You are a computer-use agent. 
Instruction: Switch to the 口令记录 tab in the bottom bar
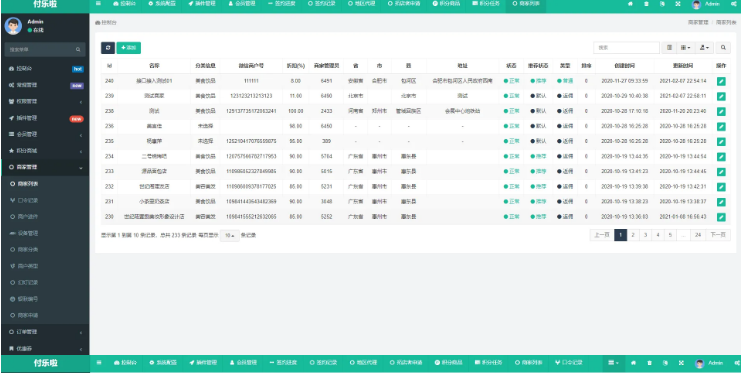tap(568, 363)
